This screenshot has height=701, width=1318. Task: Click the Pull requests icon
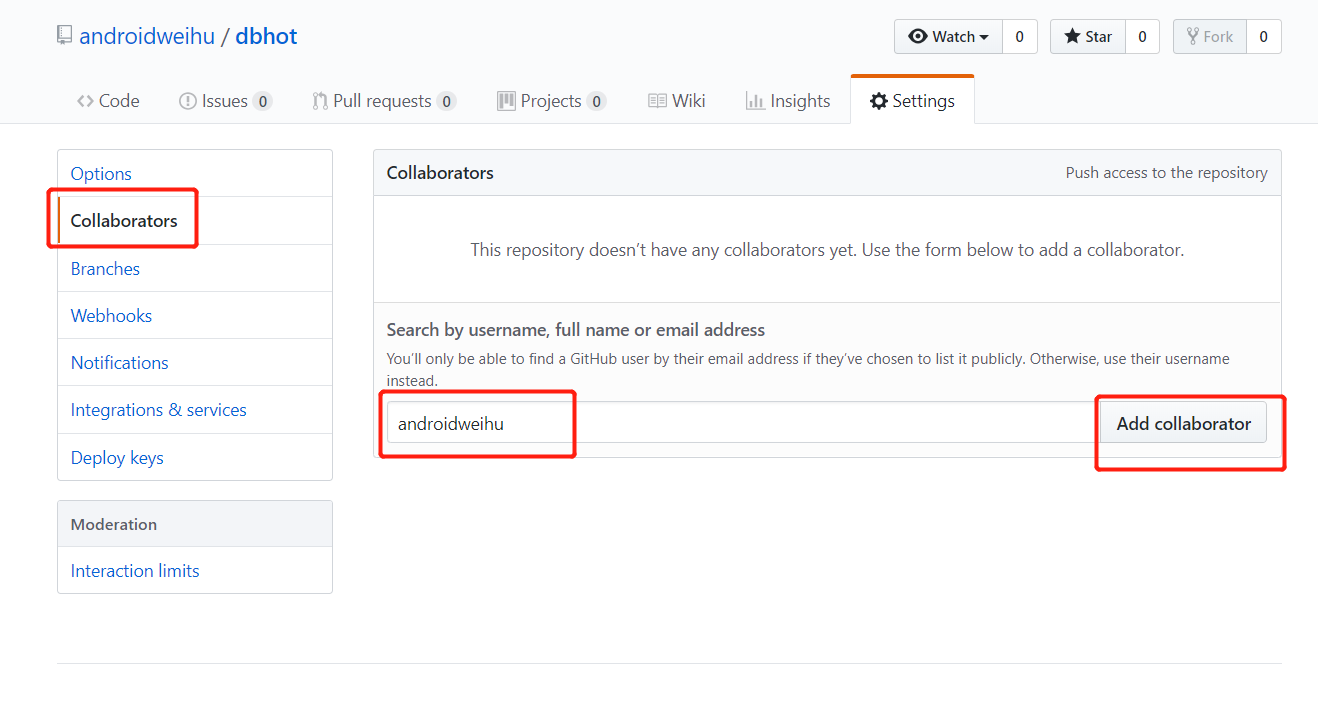[x=320, y=101]
